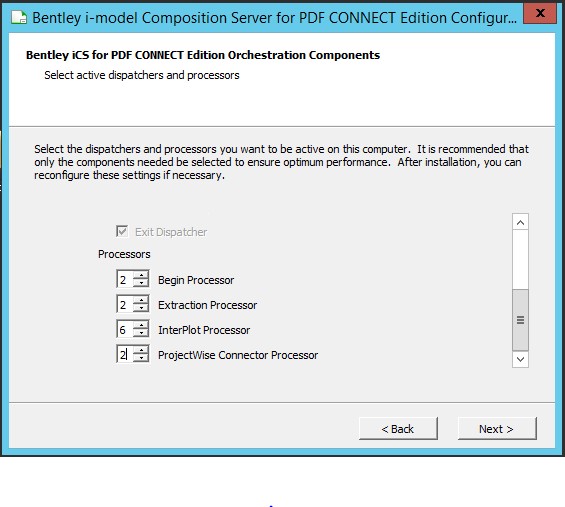Decrease the InterPlot Processor count

(x=141, y=333)
